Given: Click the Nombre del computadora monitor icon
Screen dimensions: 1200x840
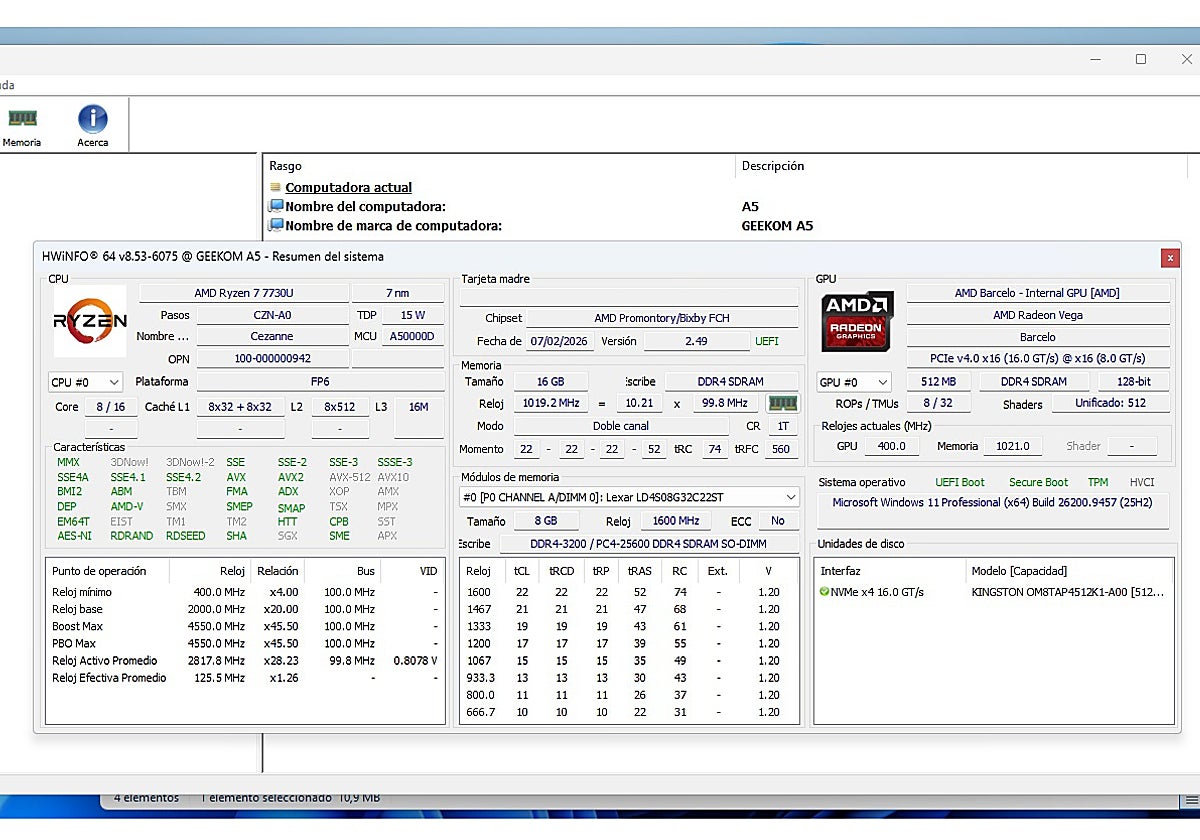Looking at the screenshot, I should 276,206.
